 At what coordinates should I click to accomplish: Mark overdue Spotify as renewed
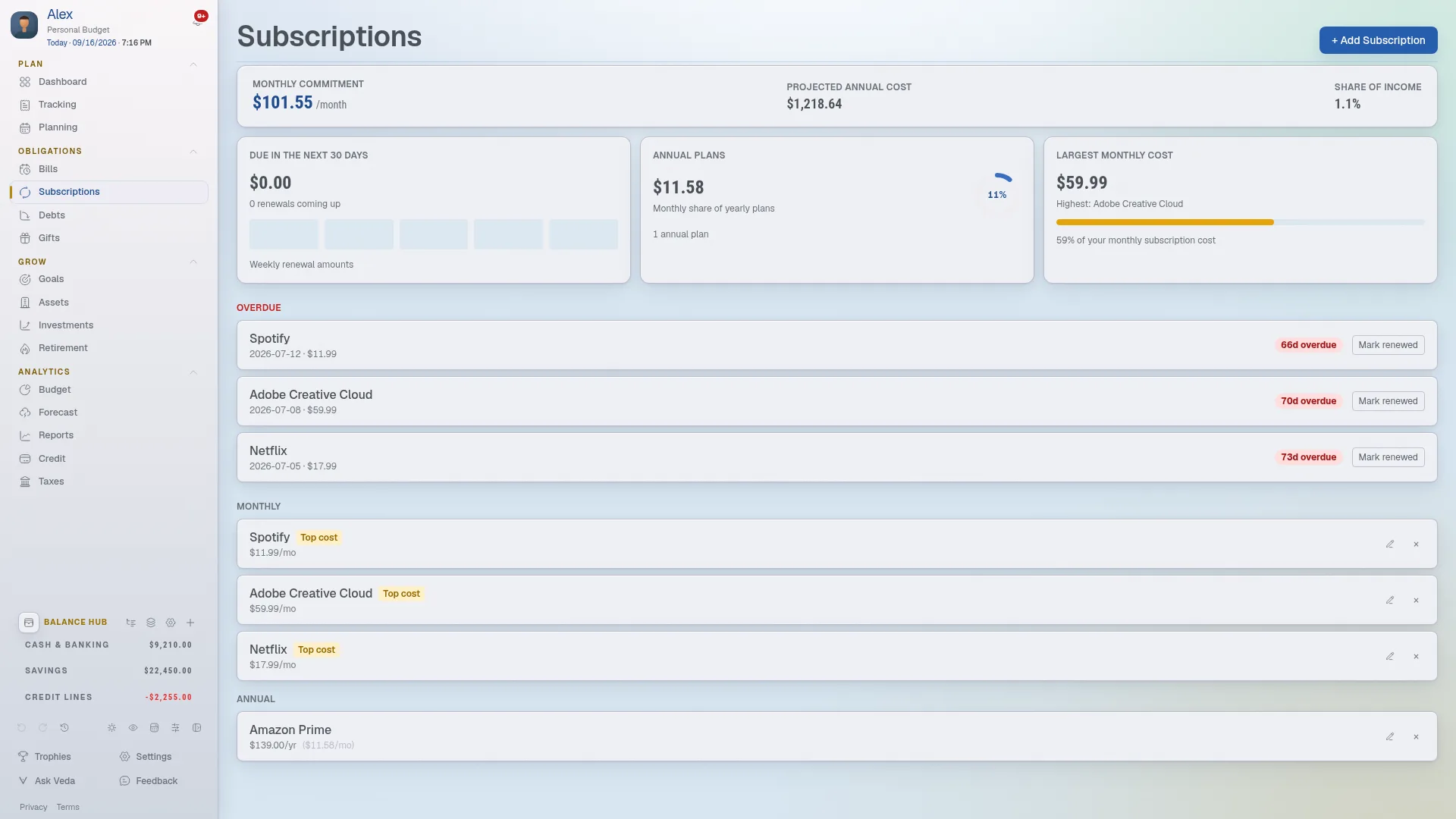point(1388,345)
